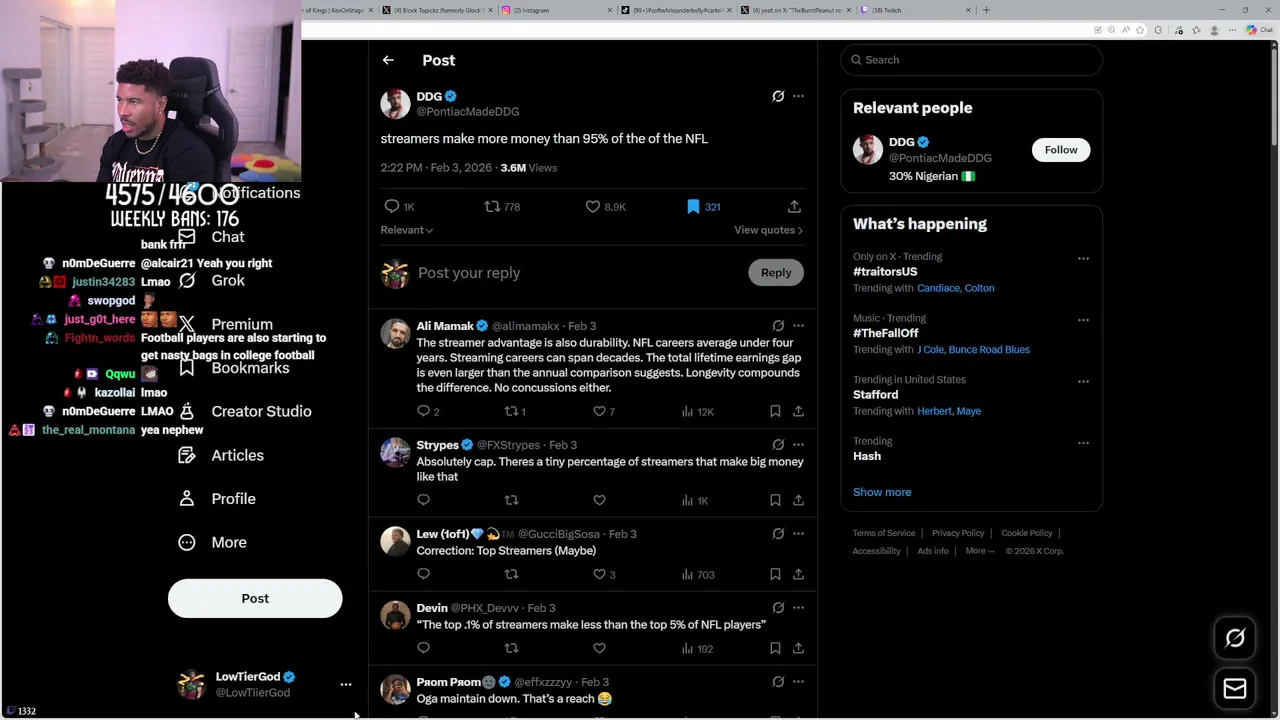Viewport: 1280px width, 720px height.
Task: Click the large Post button in sidebar
Action: click(x=255, y=598)
